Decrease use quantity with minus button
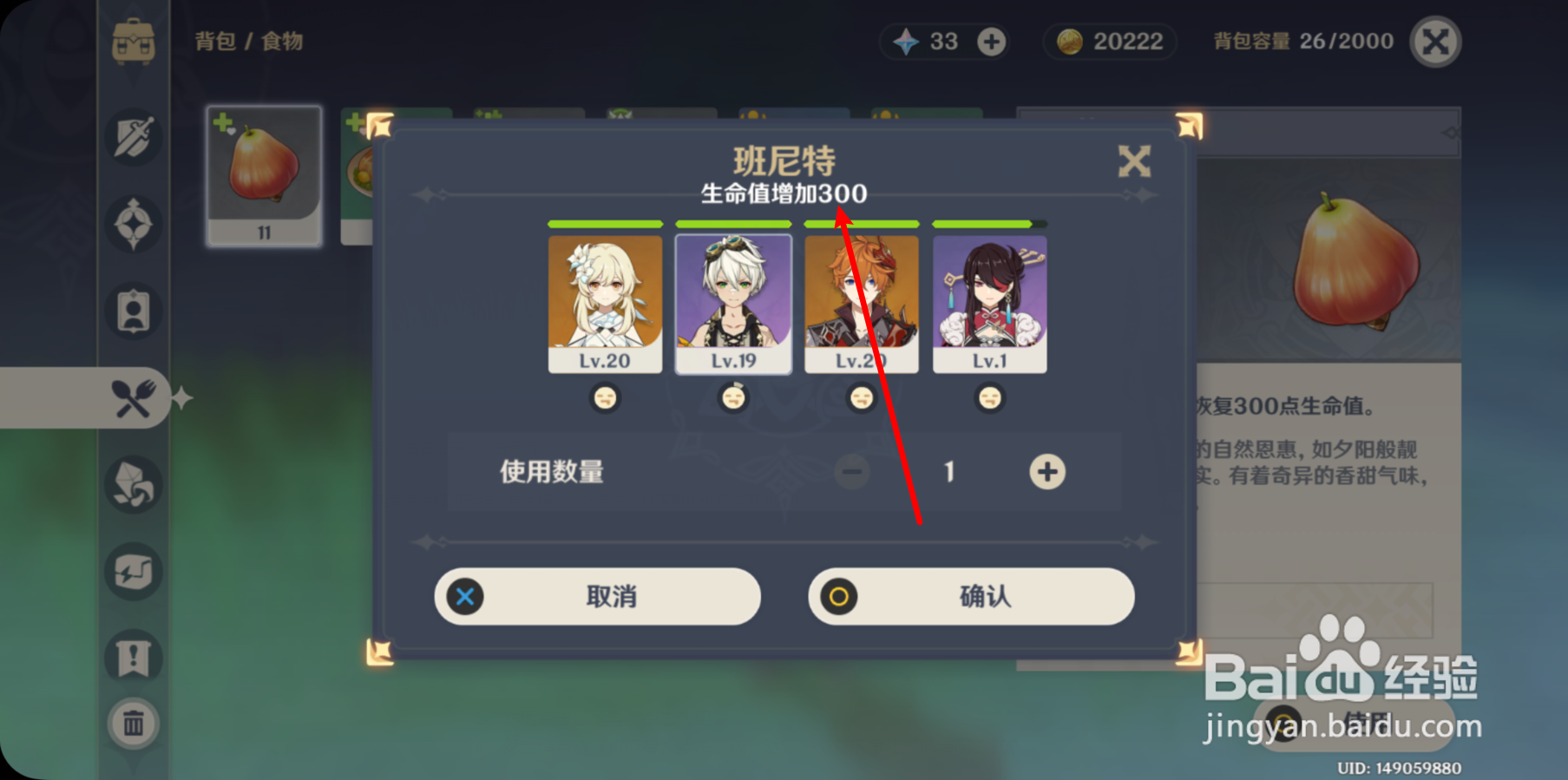Screen dimensions: 1568x780 coord(852,471)
